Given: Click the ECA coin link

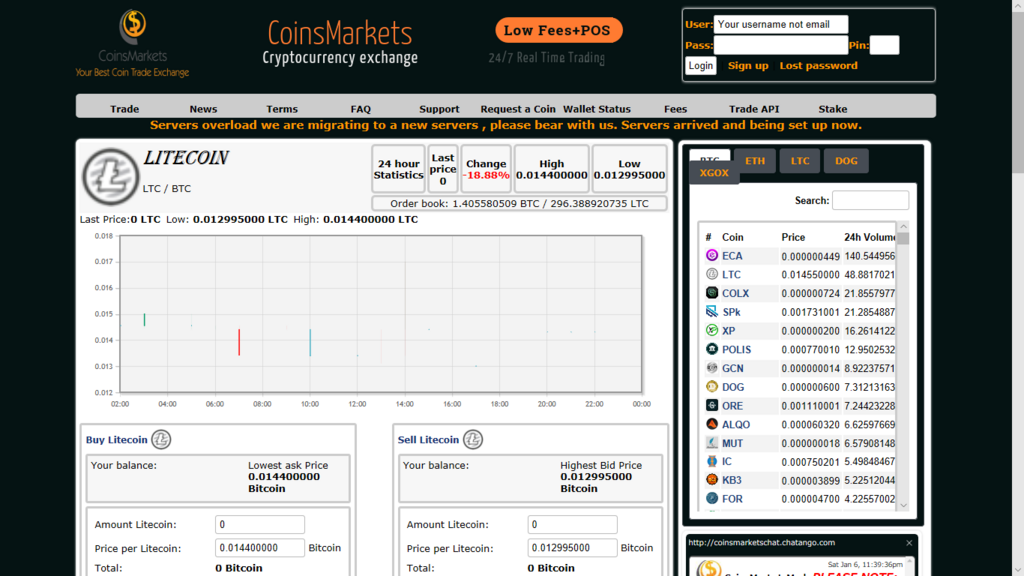Looking at the screenshot, I should point(731,256).
